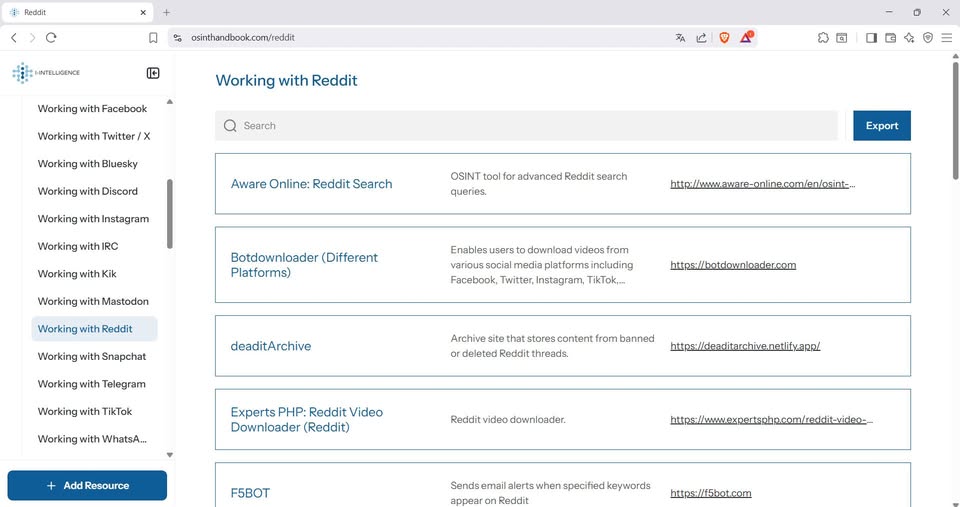960x507 pixels.
Task: Open Working with Bluesky section
Action: coord(88,163)
